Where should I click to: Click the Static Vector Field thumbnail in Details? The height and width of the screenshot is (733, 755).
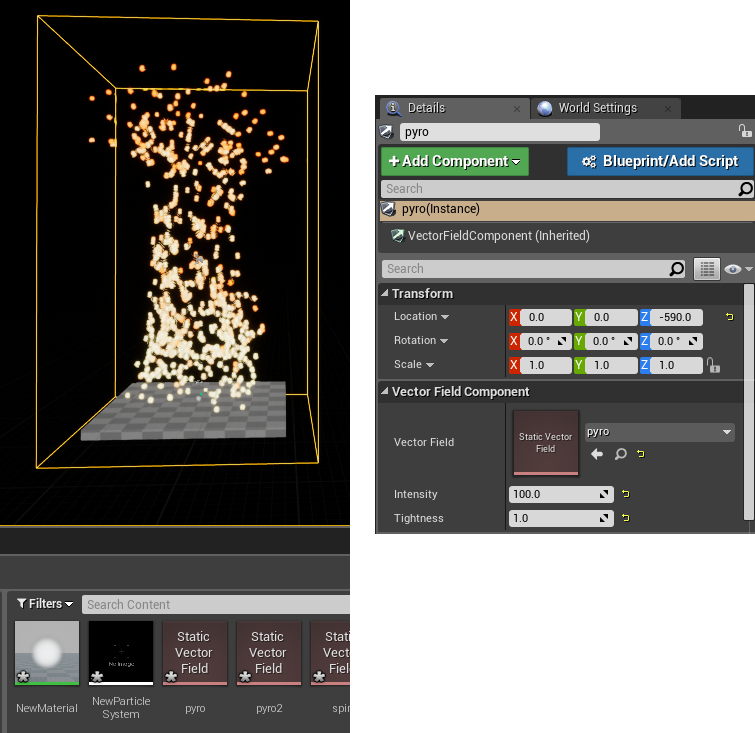pyautogui.click(x=546, y=443)
